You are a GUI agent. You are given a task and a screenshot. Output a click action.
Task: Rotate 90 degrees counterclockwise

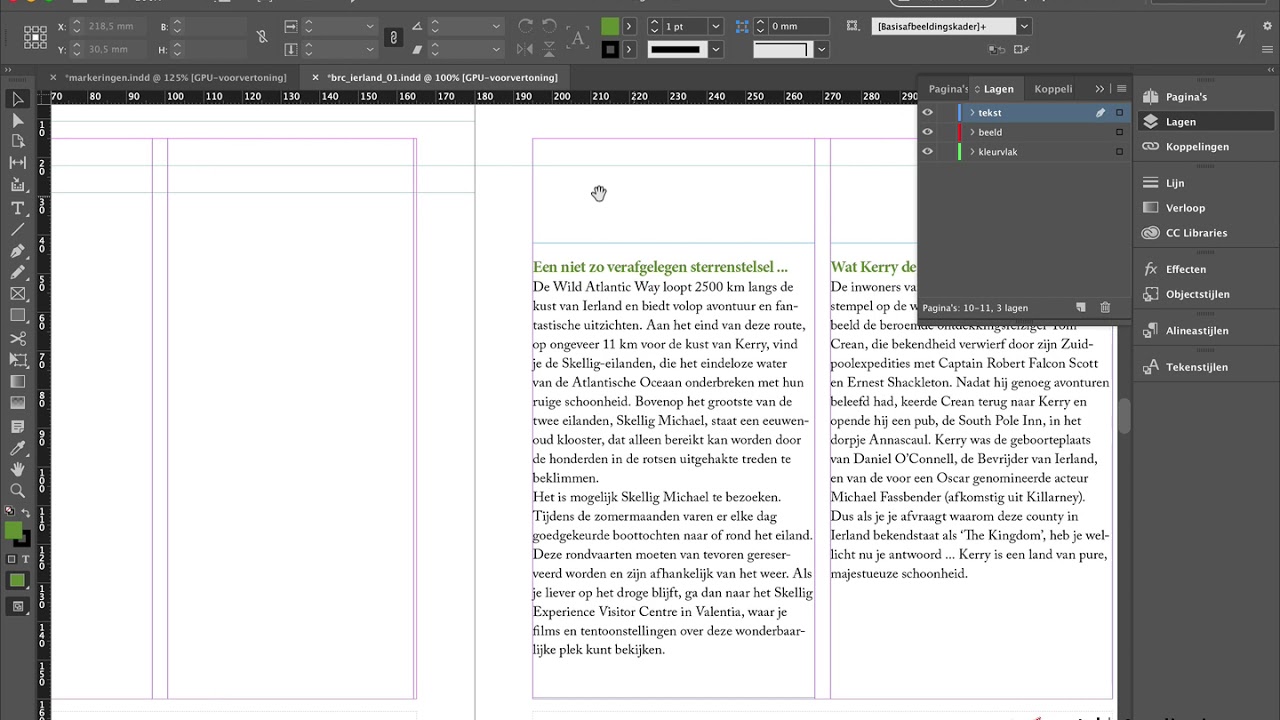tap(550, 26)
